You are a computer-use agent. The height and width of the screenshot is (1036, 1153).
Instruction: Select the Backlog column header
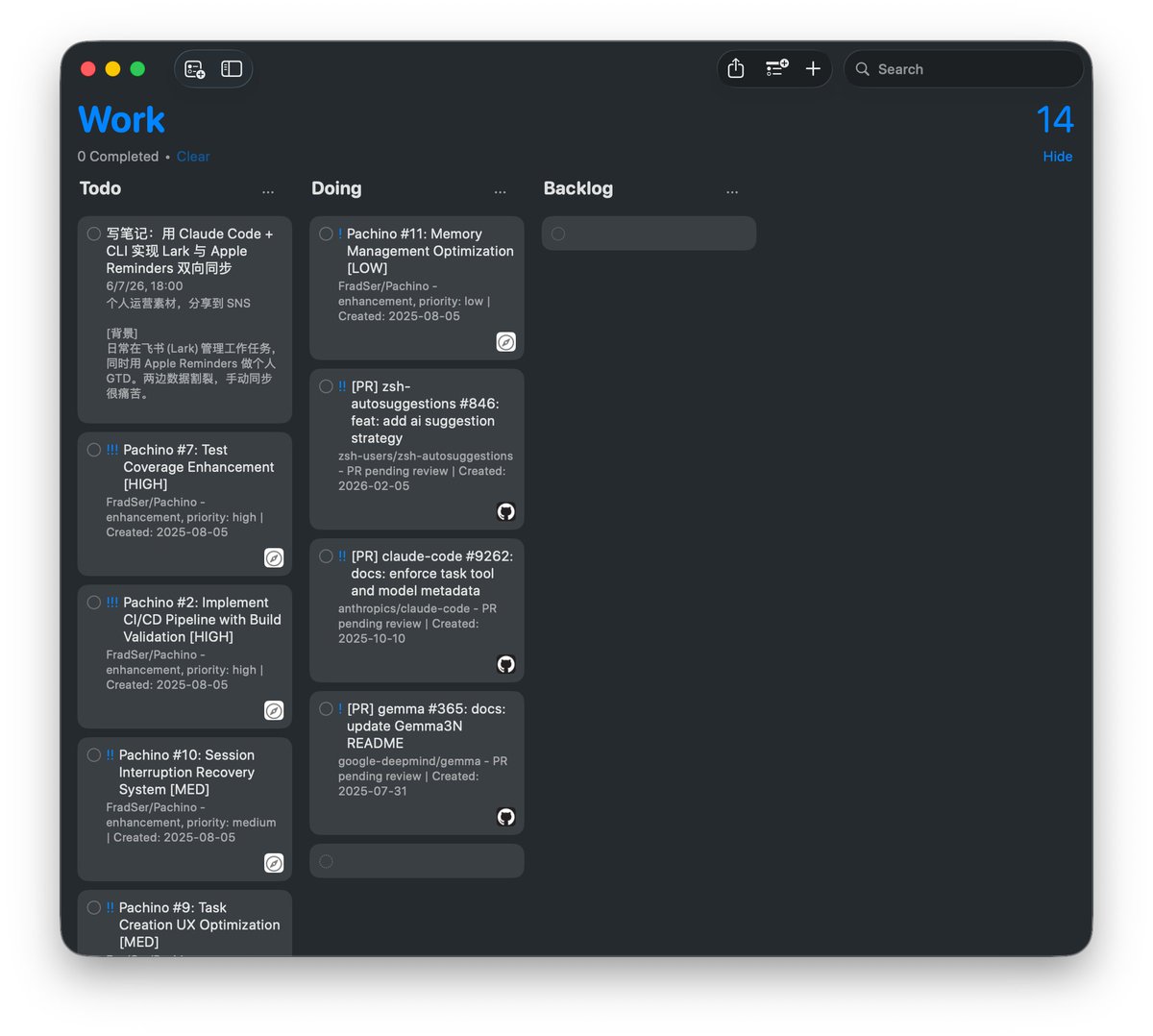point(578,188)
